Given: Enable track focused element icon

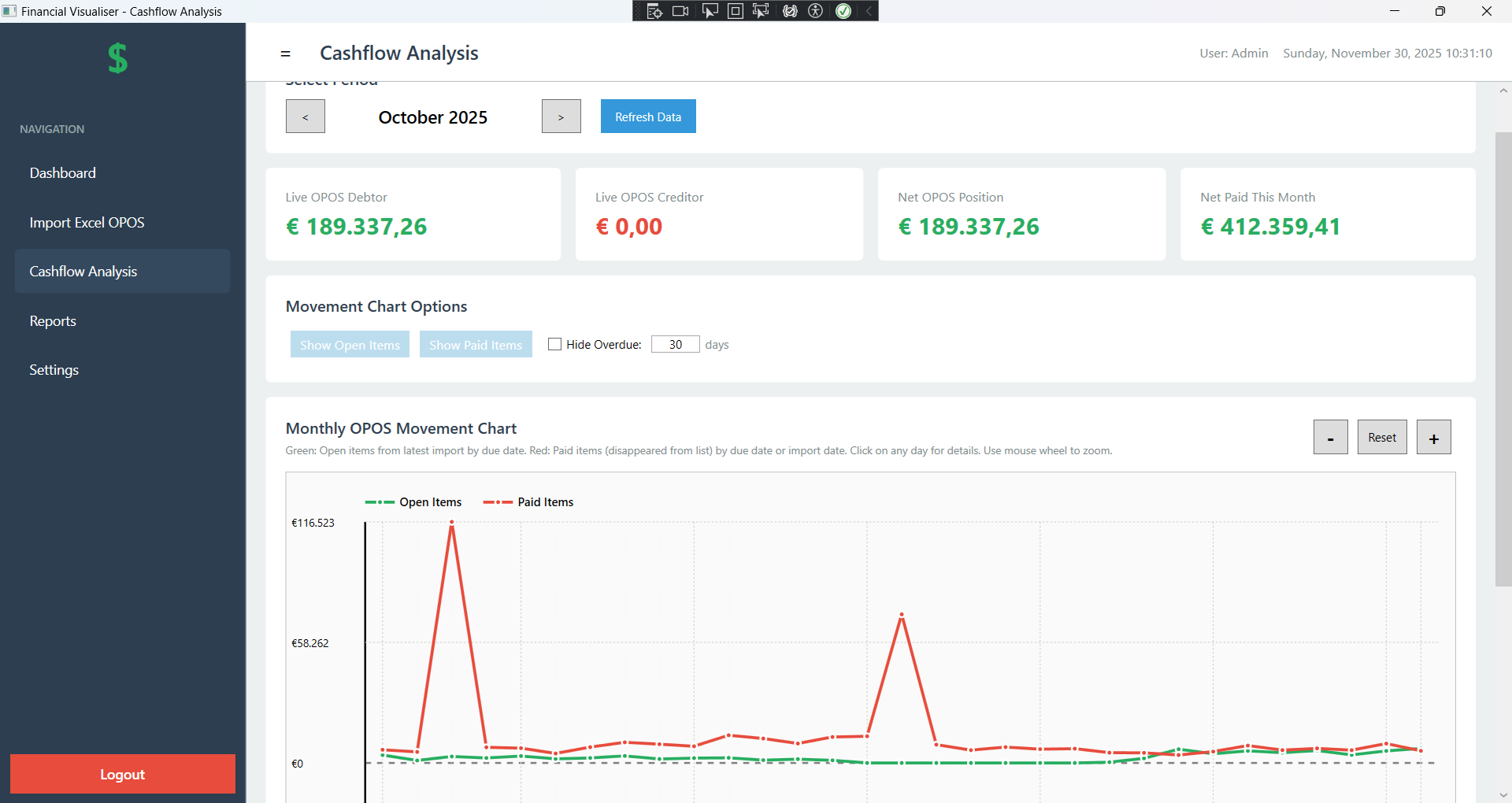Looking at the screenshot, I should [761, 11].
